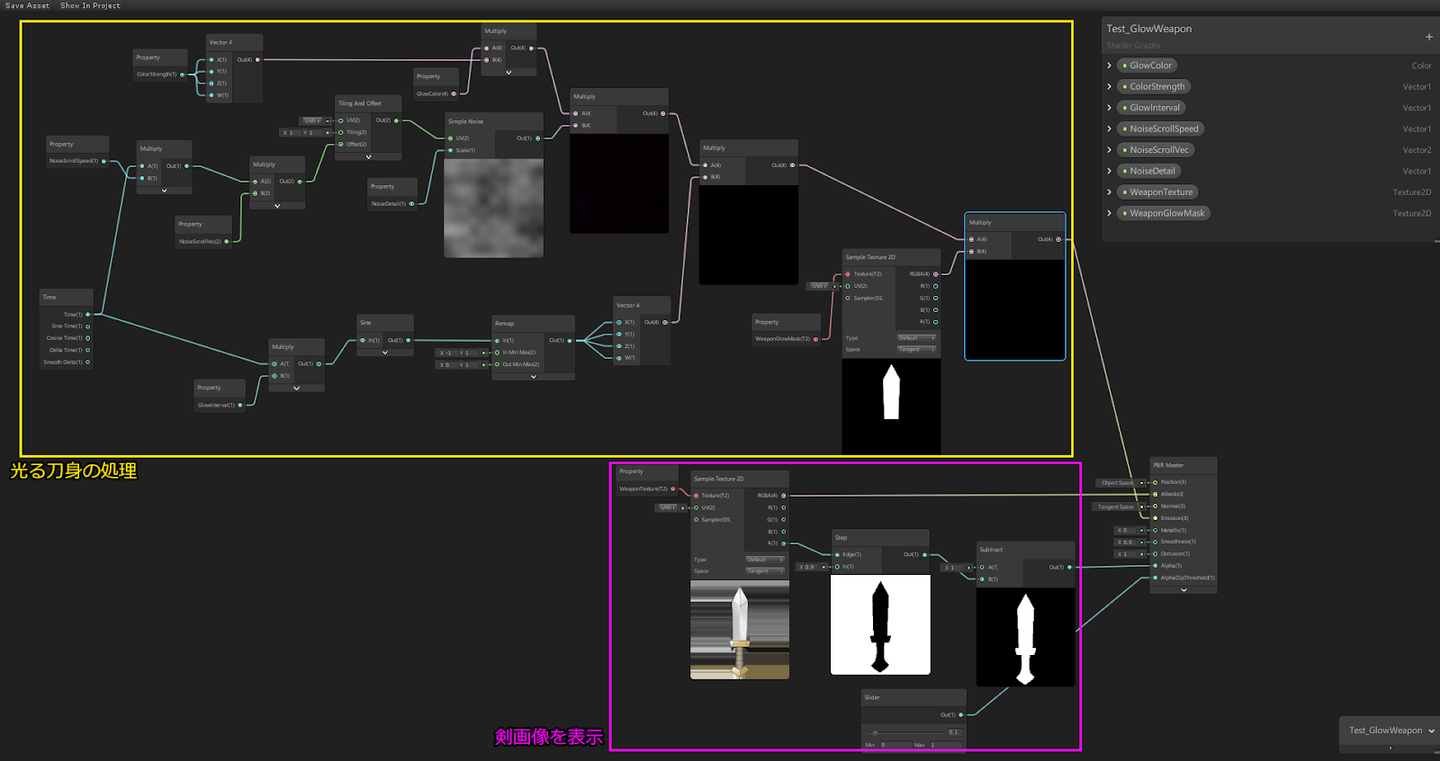
Task: Click the Subtract node's white sword preview
Action: (x=1025, y=637)
